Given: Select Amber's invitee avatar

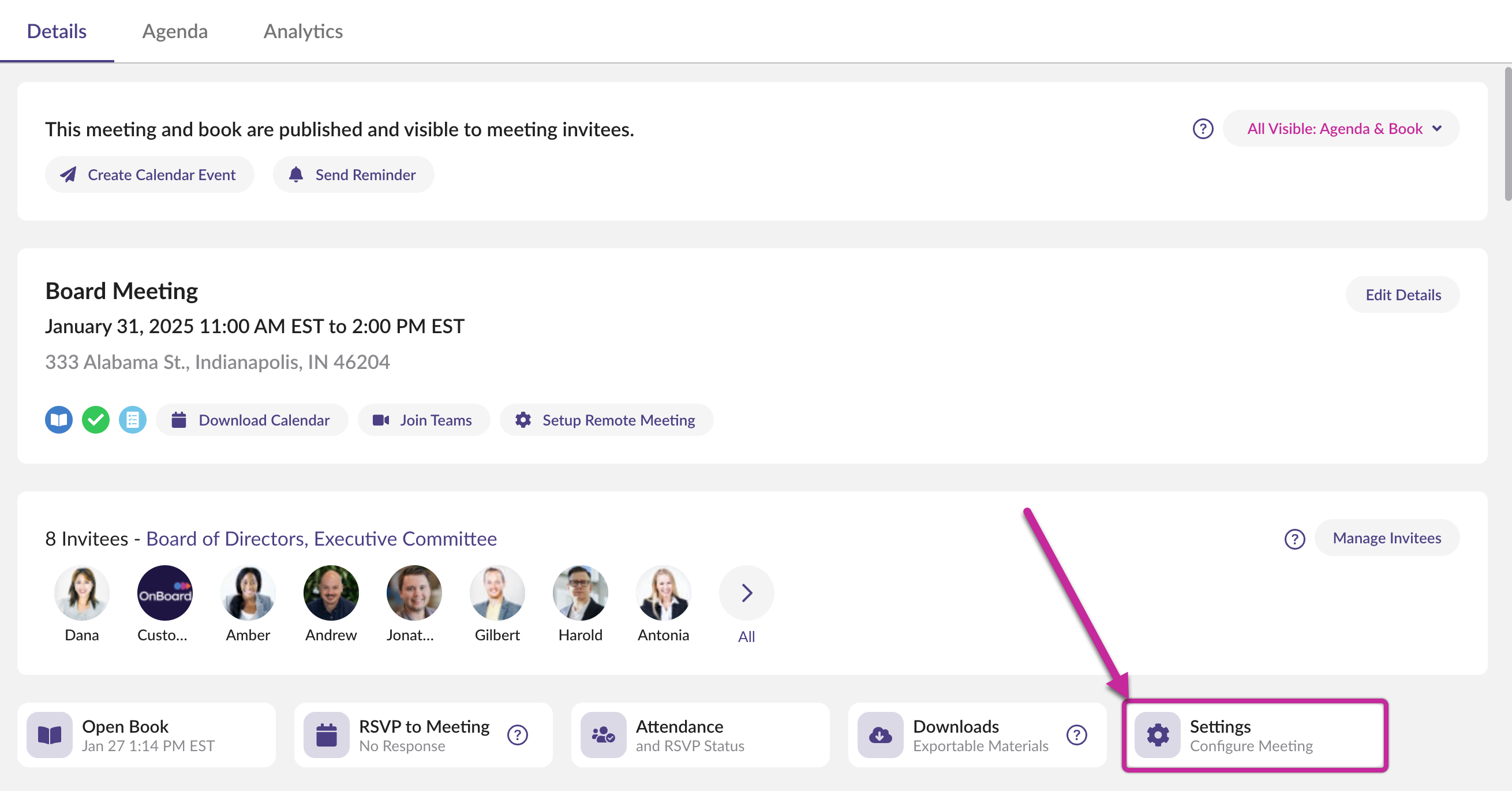Looking at the screenshot, I should [248, 592].
